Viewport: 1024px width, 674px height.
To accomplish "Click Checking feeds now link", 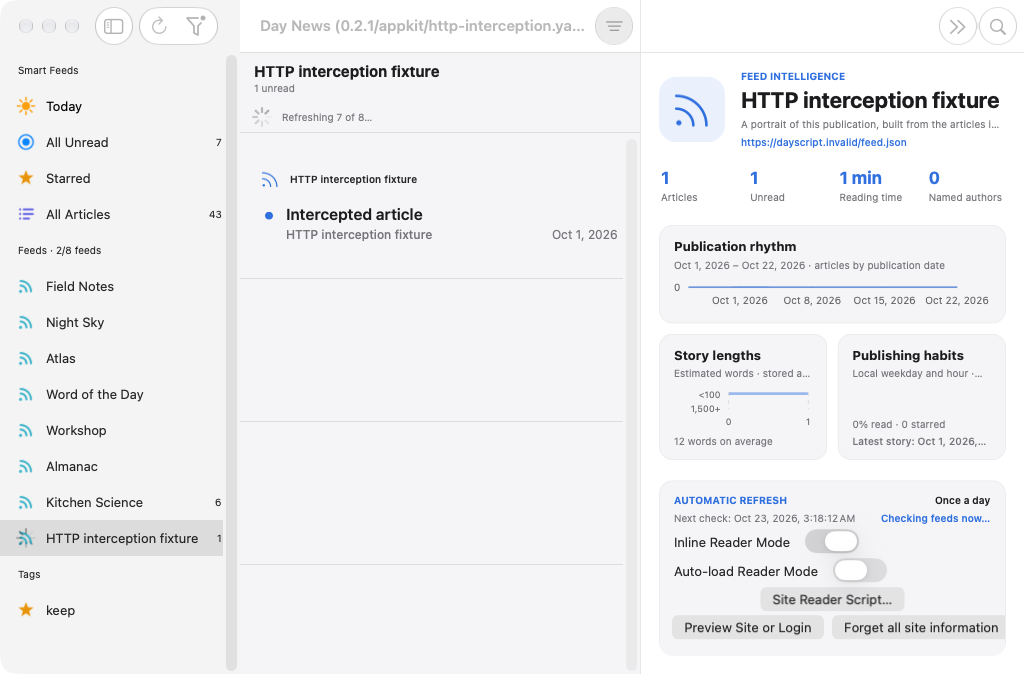I will 935,519.
